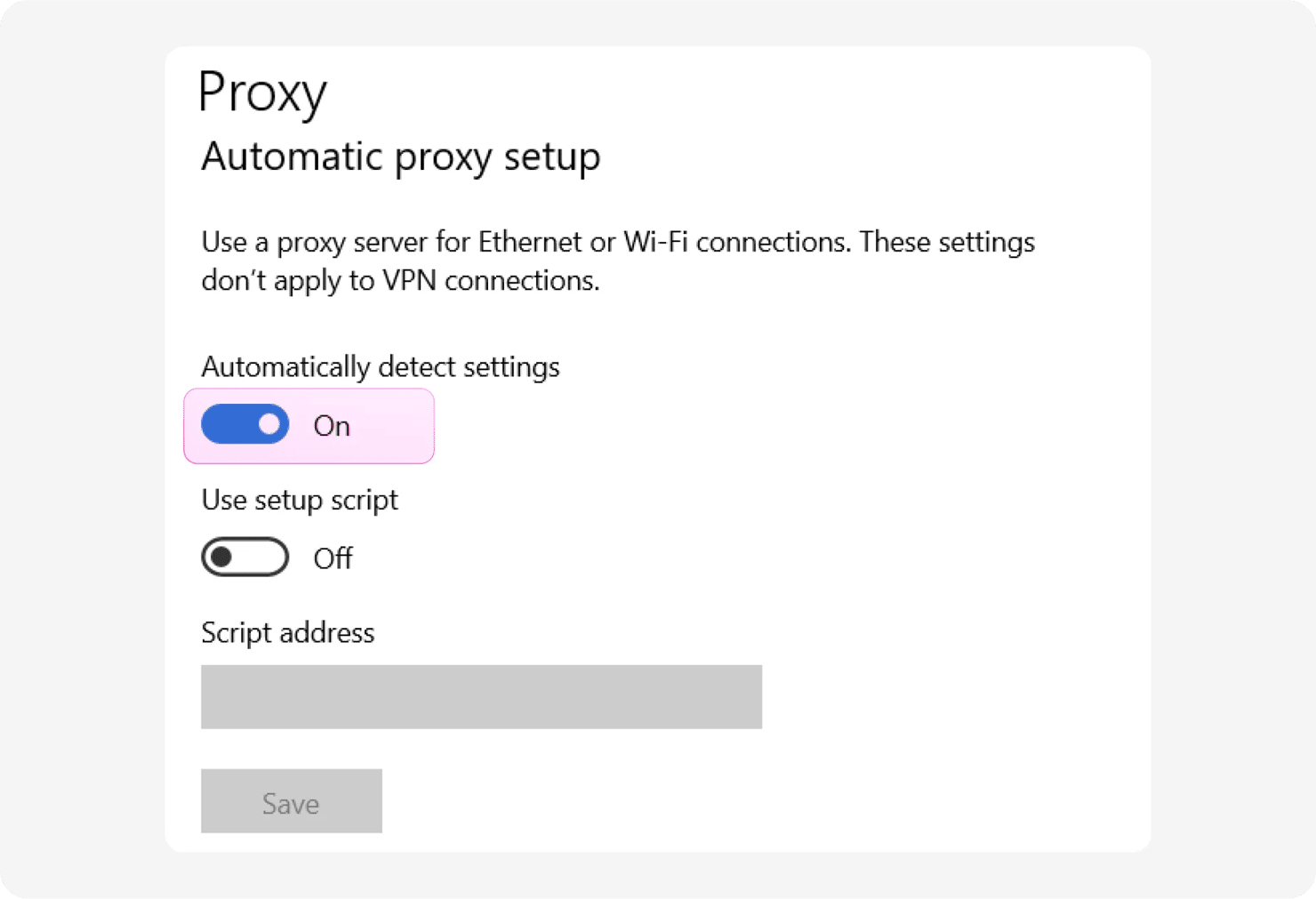Image resolution: width=1316 pixels, height=899 pixels.
Task: Enable the Use setup script toggle
Action: point(245,558)
